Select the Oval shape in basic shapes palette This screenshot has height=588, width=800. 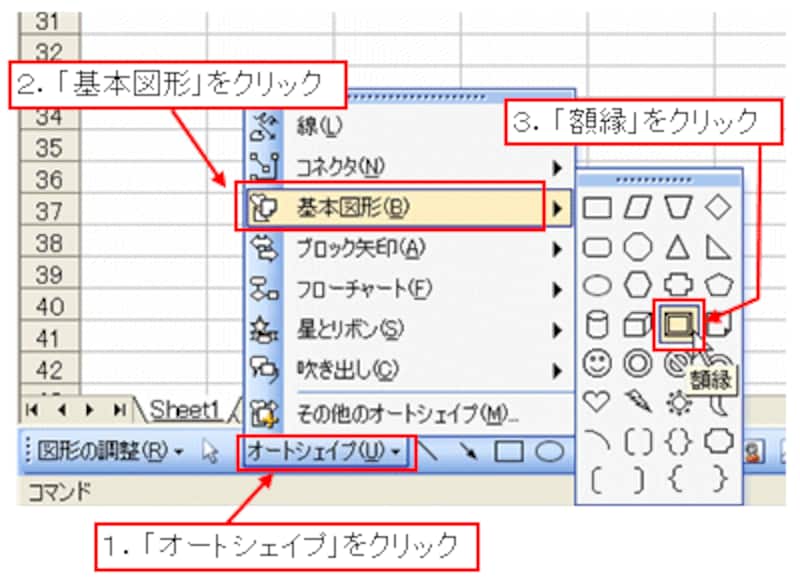[597, 285]
